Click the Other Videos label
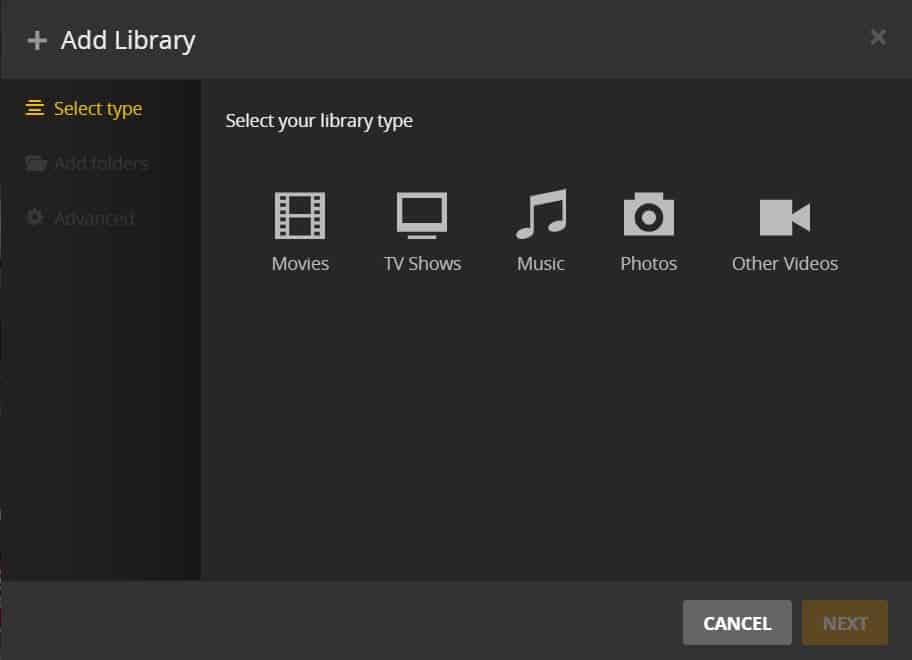This screenshot has width=912, height=660. pyautogui.click(x=785, y=264)
